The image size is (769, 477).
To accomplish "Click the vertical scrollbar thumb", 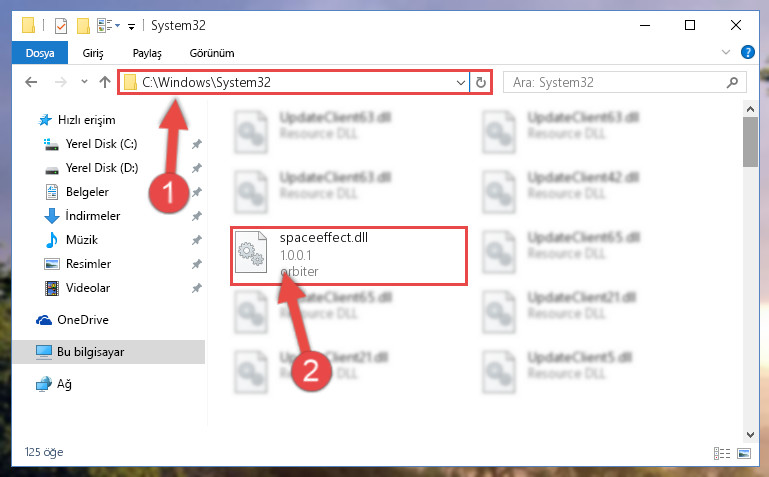I will (750, 142).
